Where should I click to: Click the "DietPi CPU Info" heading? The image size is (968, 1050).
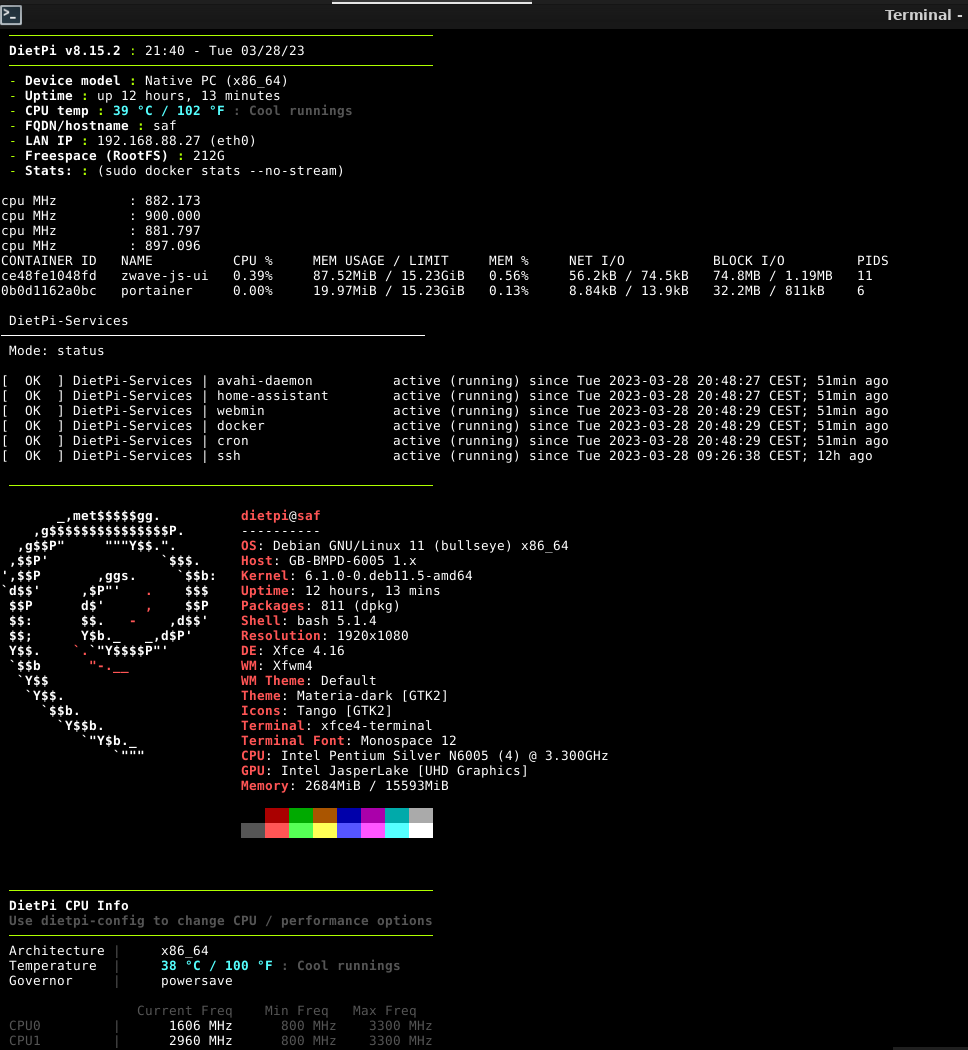(68, 906)
